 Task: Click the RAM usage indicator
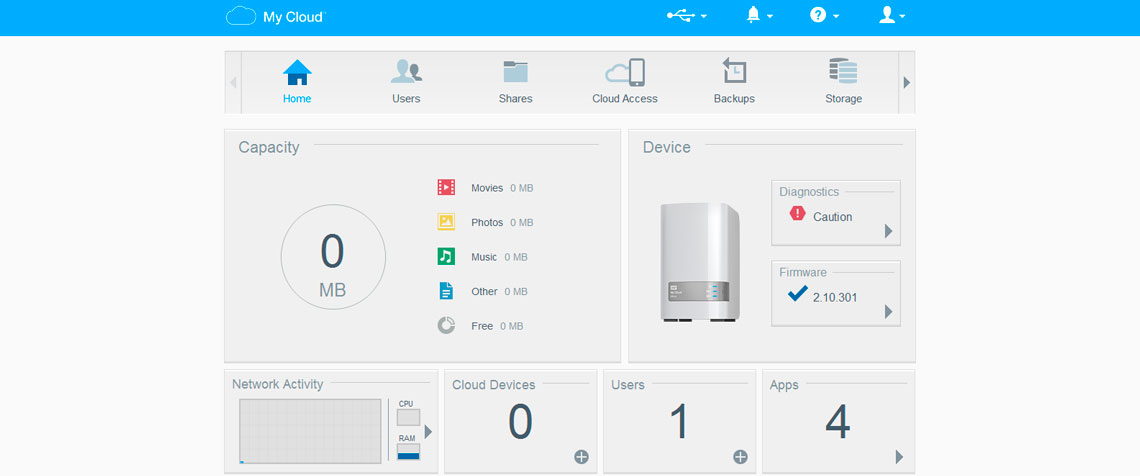tap(409, 452)
